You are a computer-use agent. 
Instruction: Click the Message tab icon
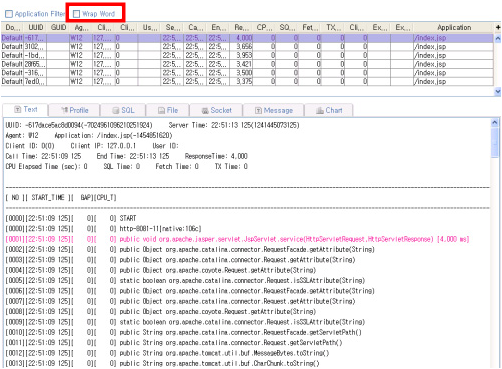[258, 110]
